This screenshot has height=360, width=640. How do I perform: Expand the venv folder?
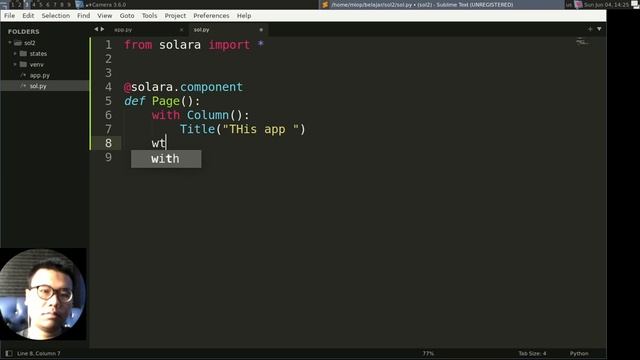15,64
